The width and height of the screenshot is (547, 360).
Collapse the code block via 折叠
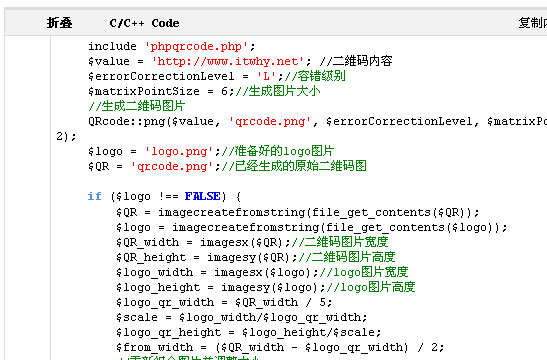60,23
